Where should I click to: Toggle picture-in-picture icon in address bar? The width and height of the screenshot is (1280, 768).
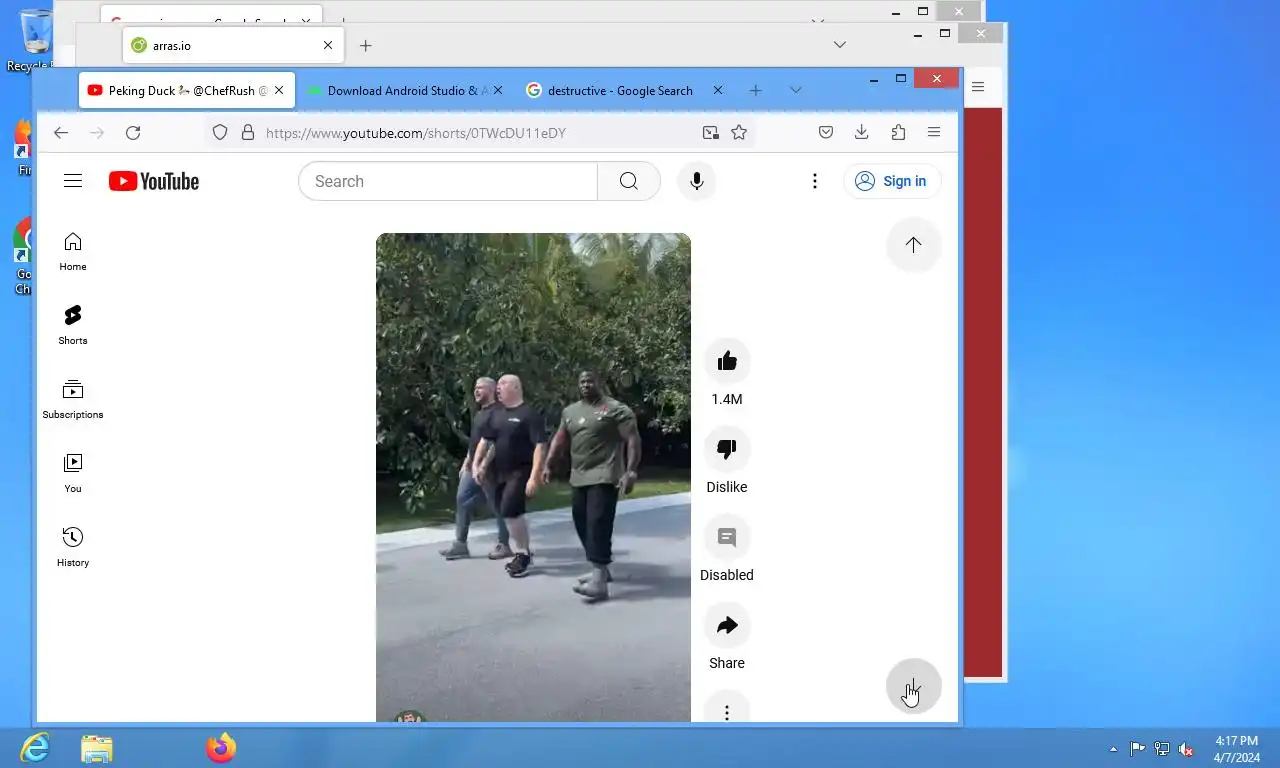(710, 133)
